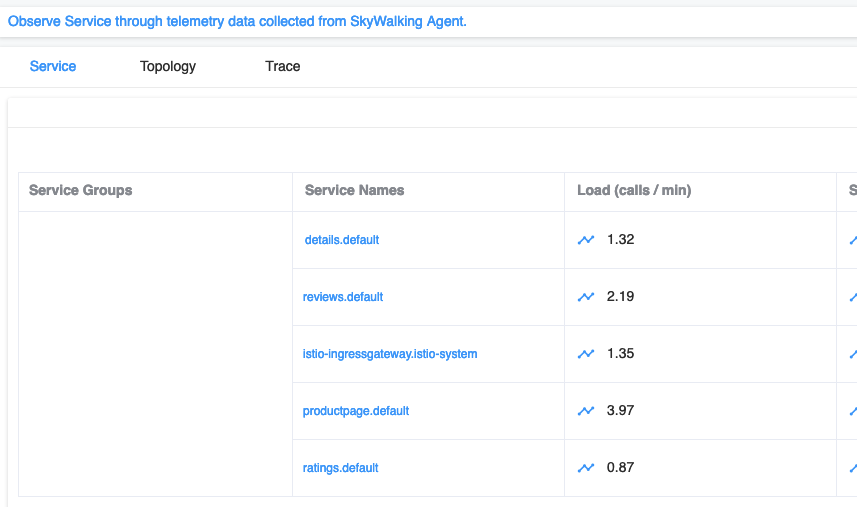Click the Service Names column header
Viewport: 857px width, 507px height.
click(355, 190)
